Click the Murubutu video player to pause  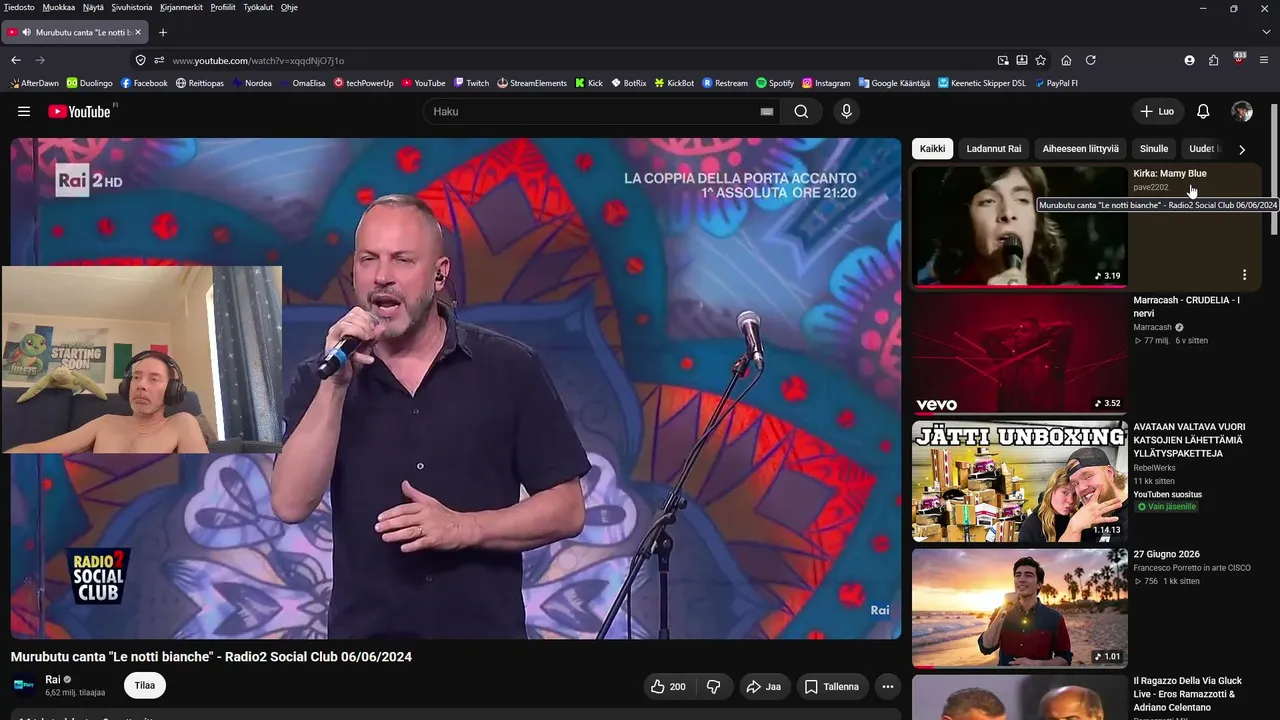(x=456, y=388)
